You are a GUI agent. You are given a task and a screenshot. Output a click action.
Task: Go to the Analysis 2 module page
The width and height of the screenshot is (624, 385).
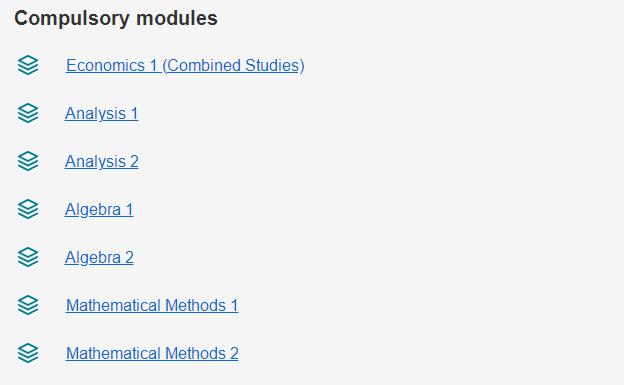(101, 162)
